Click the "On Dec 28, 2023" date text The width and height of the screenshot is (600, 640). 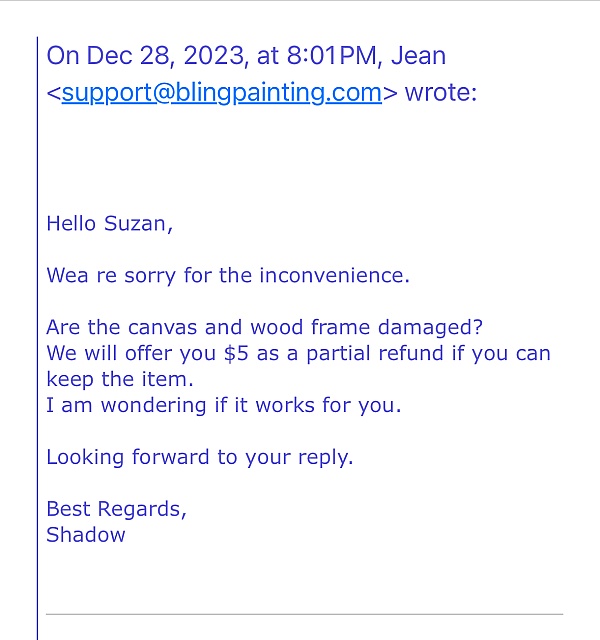[x=146, y=56]
